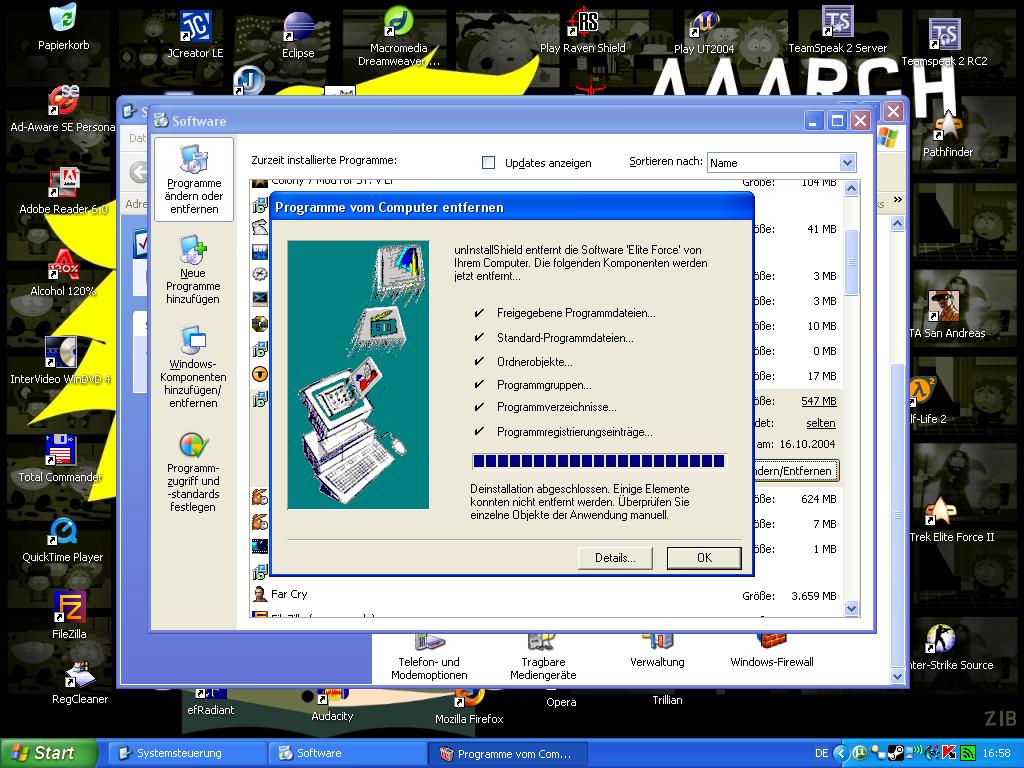Open RegCleaner desktop icon
Viewport: 1024px width, 768px height.
click(x=80, y=682)
